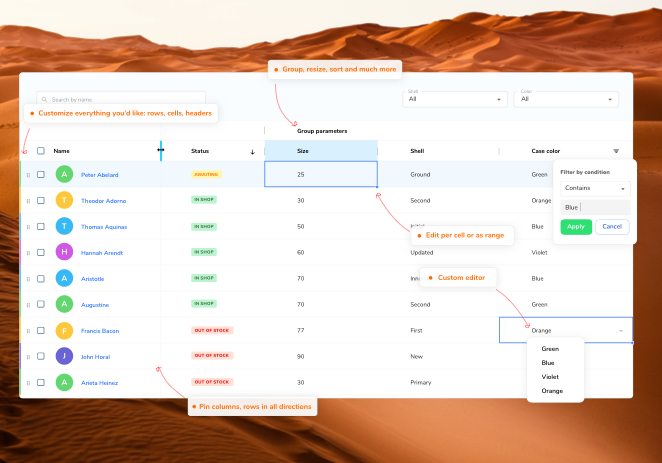Screen dimensions: 662x463
Task: Click the Case color filter icon
Action: (616, 151)
